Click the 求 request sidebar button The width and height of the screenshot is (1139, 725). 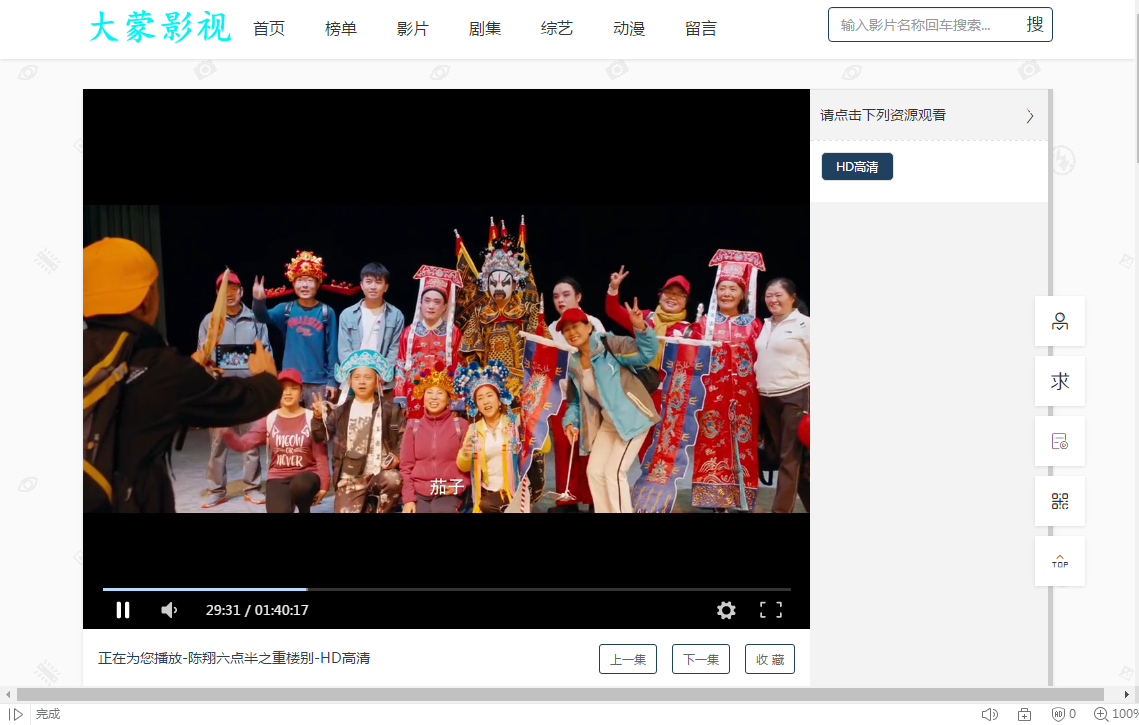pyautogui.click(x=1060, y=381)
